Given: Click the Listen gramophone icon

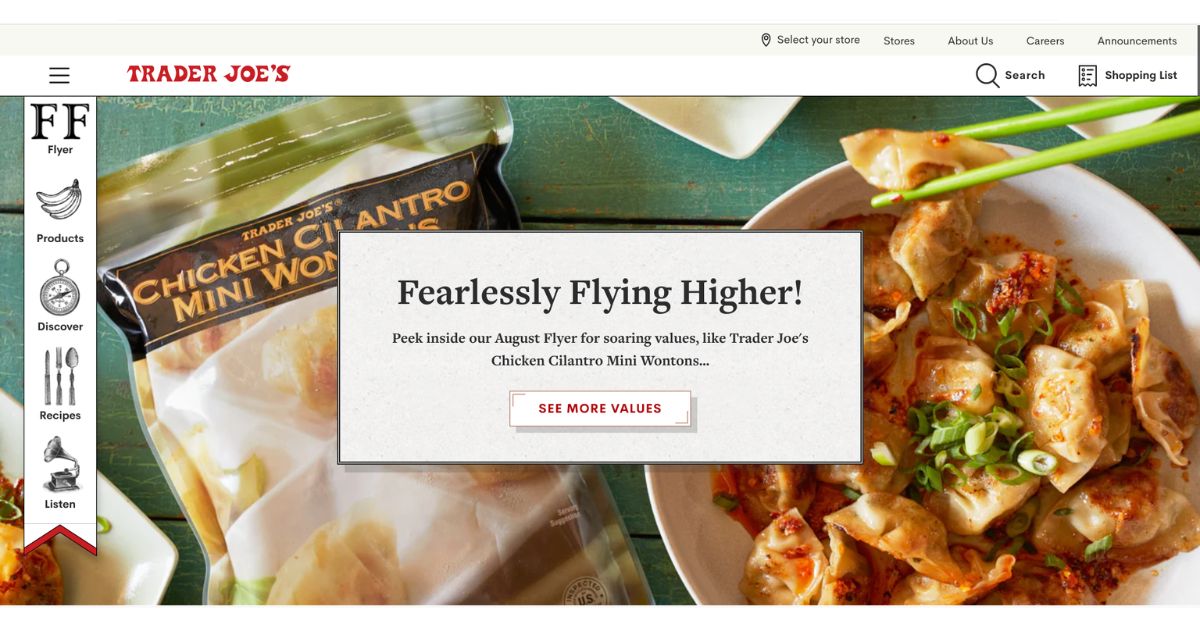Looking at the screenshot, I should click(60, 465).
